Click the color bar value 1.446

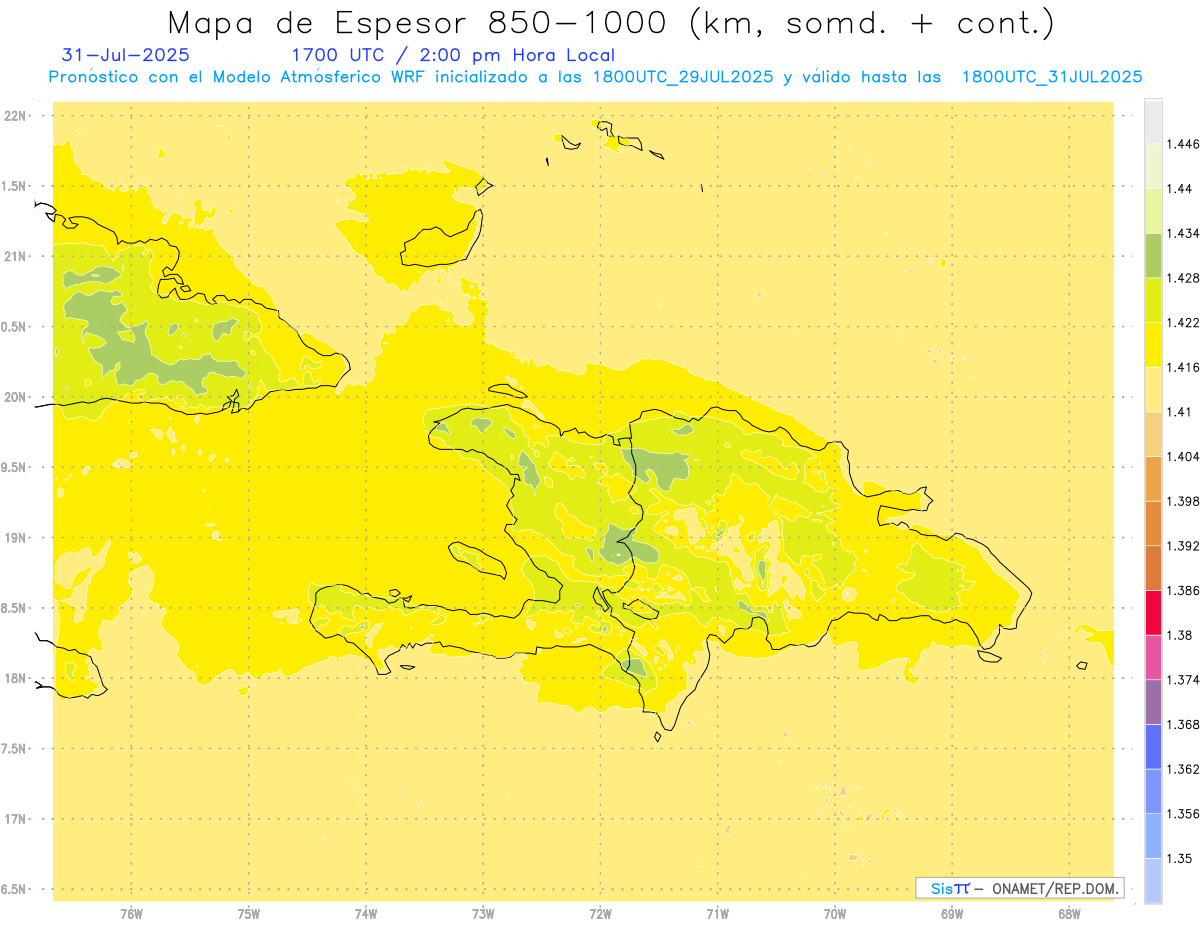pos(1185,144)
